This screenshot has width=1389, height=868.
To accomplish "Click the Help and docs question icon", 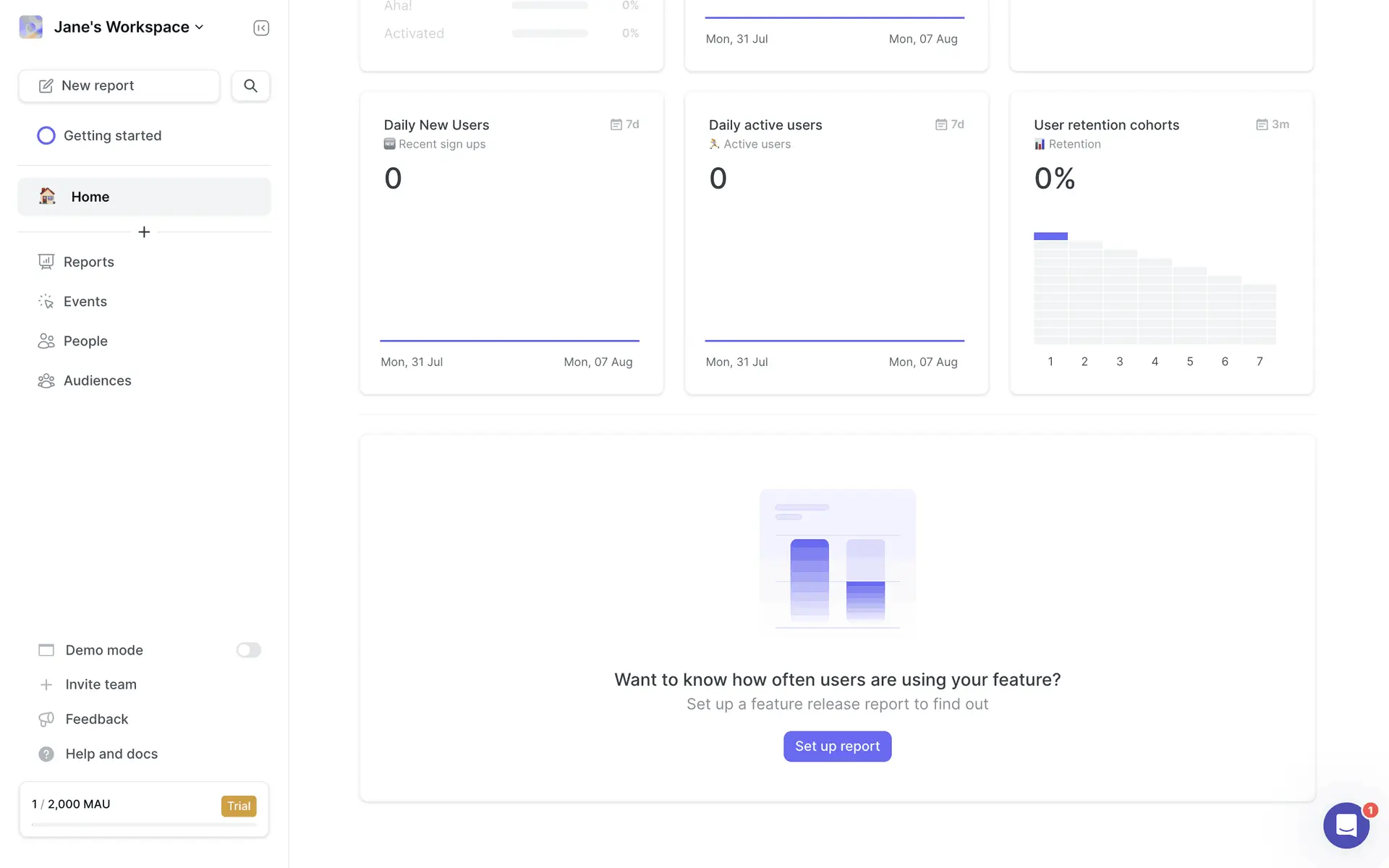I will (46, 754).
